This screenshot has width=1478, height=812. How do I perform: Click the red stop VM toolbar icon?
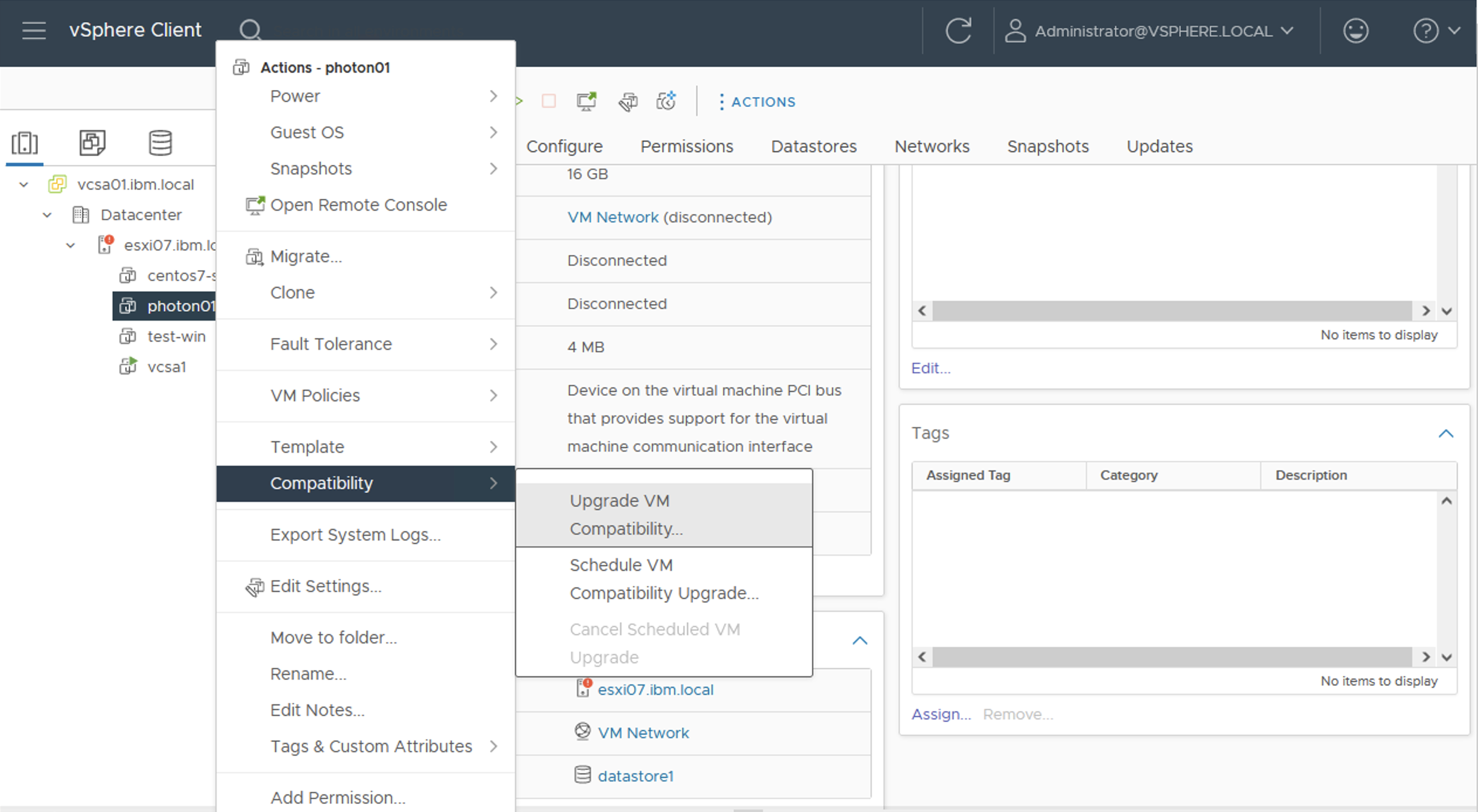pyautogui.click(x=549, y=101)
